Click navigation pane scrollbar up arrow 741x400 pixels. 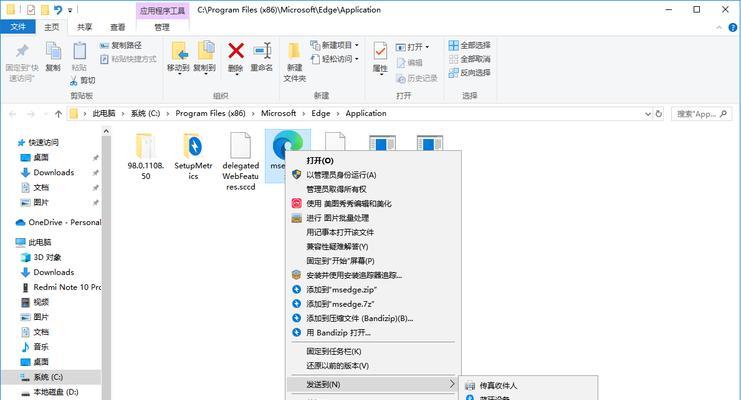click(x=106, y=131)
